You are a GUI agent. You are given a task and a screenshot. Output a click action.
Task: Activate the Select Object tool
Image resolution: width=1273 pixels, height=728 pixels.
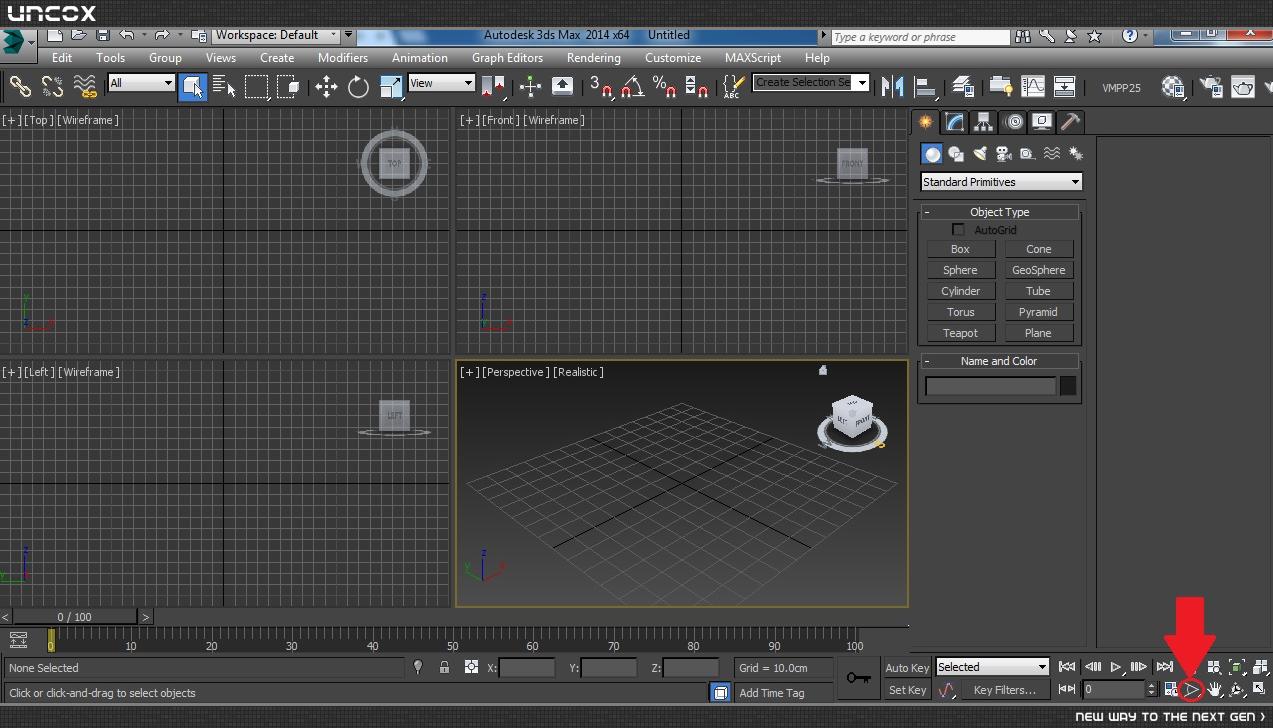click(x=192, y=87)
